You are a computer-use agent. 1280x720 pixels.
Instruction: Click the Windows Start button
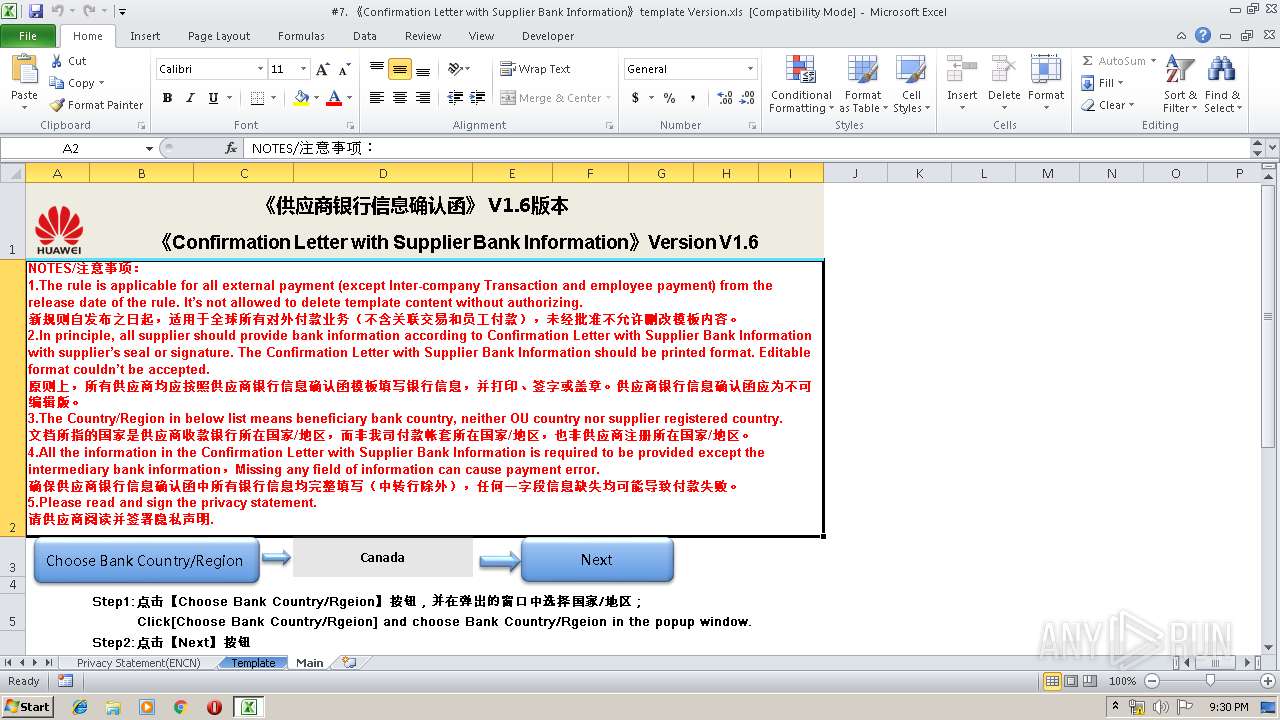point(27,706)
